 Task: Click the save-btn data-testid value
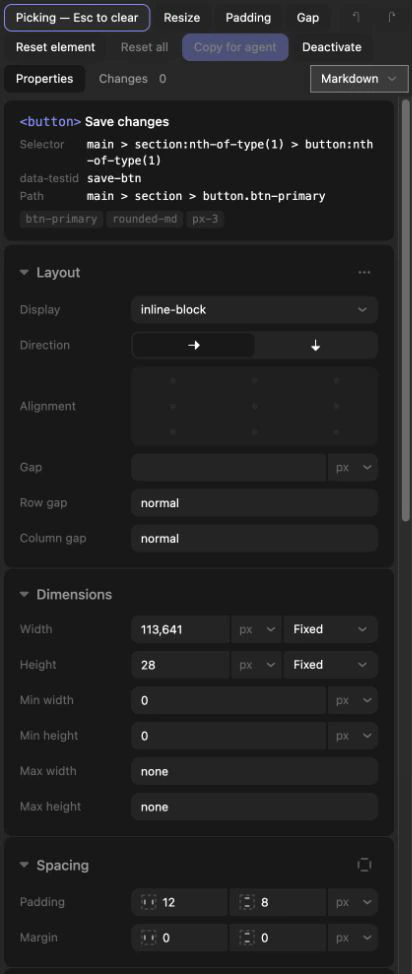[x=114, y=178]
